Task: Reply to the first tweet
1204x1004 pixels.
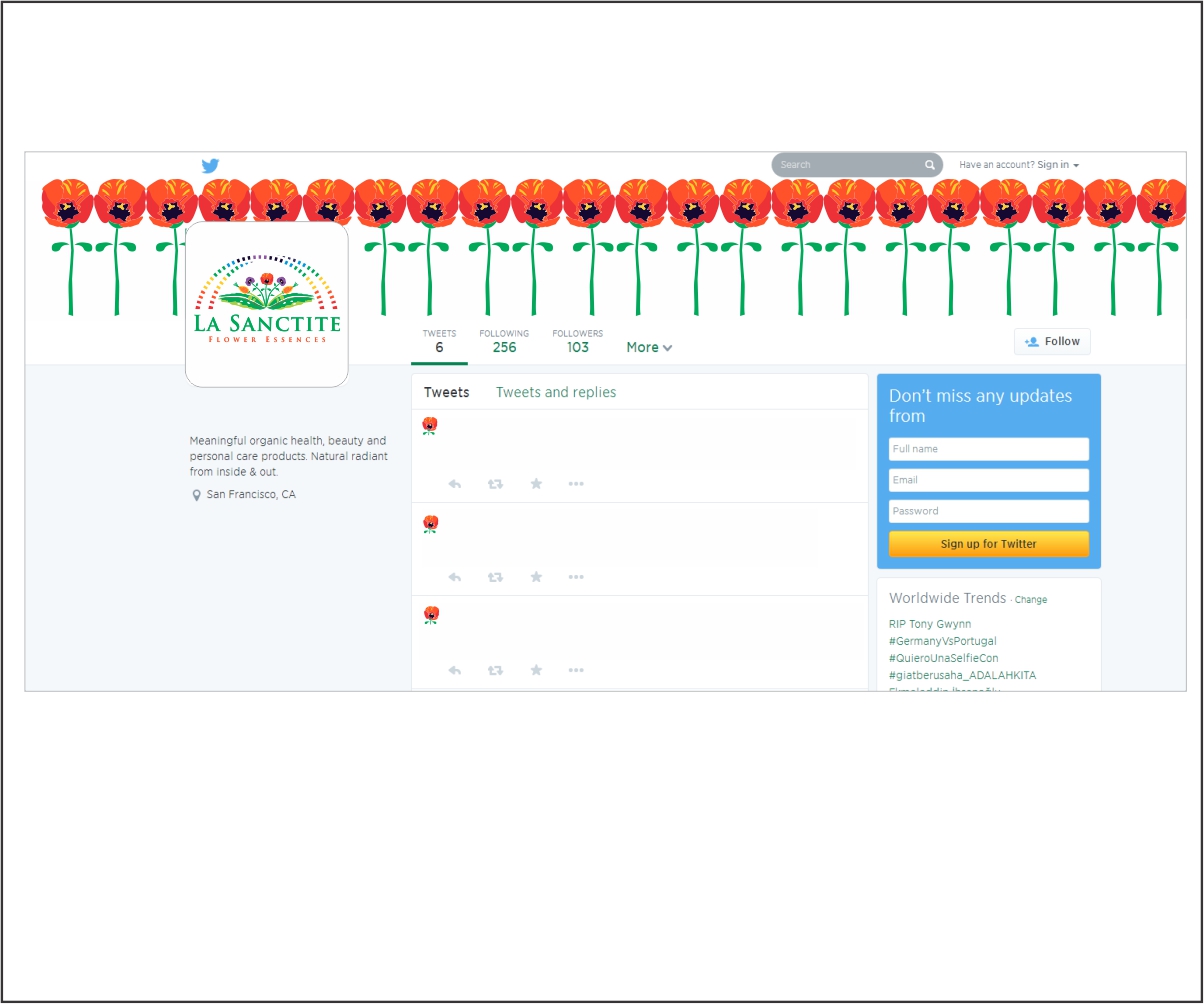Action: 454,484
